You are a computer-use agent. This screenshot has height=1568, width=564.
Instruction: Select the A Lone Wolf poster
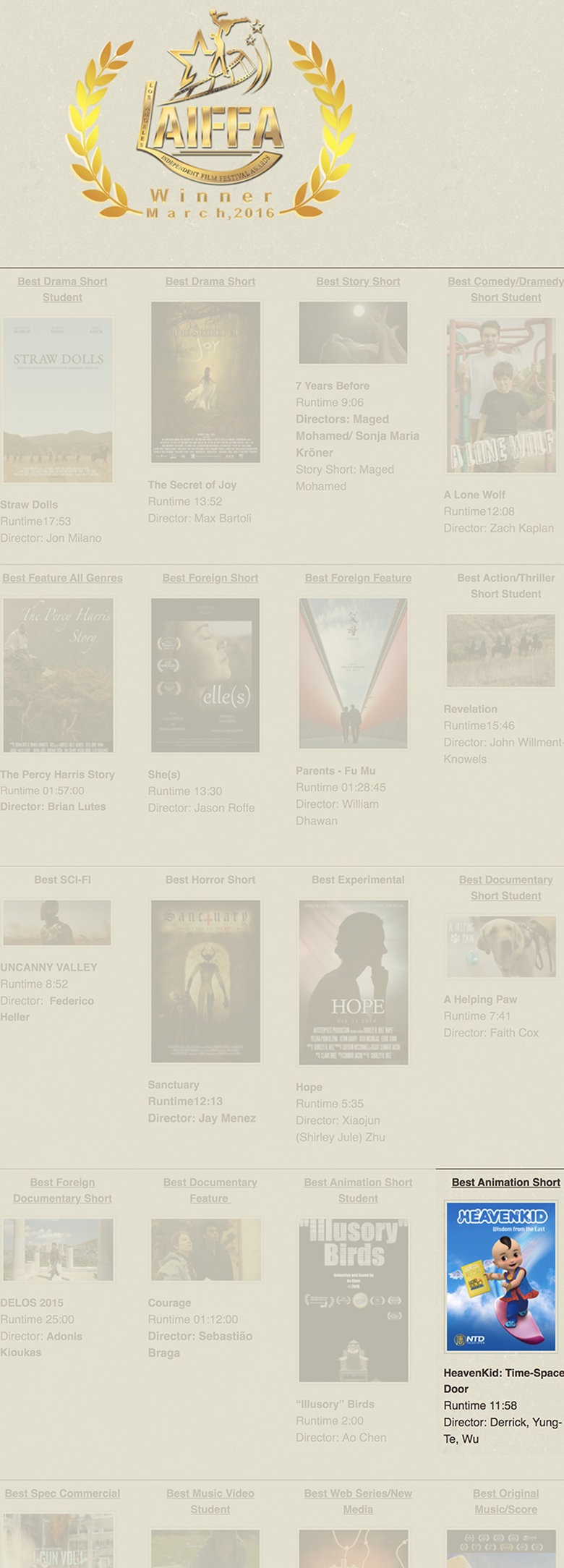(x=500, y=396)
